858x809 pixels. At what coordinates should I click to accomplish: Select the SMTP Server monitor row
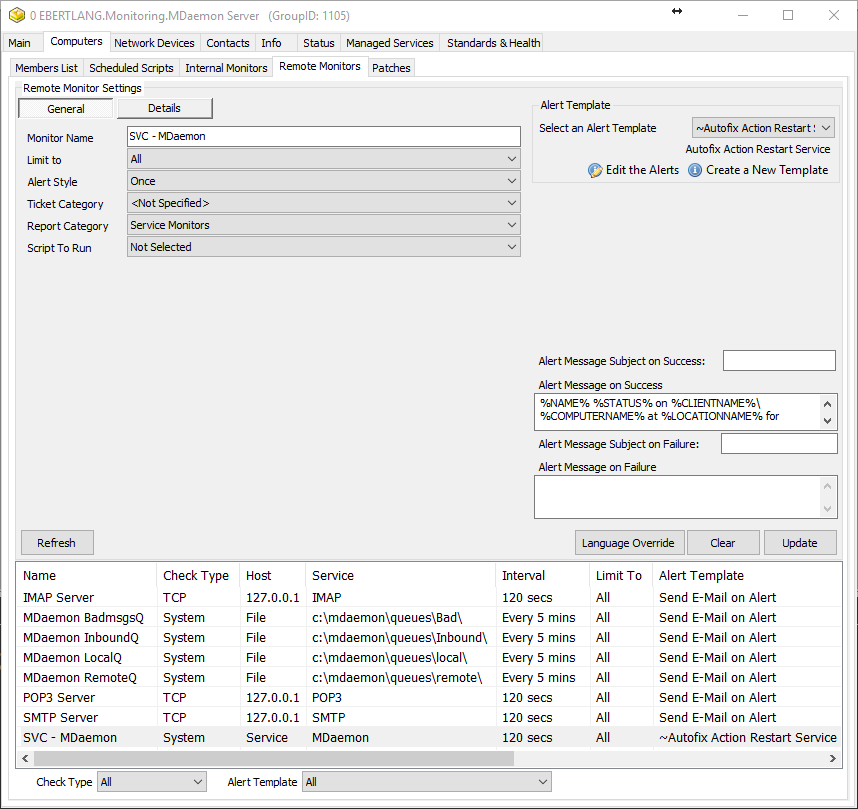click(x=61, y=717)
